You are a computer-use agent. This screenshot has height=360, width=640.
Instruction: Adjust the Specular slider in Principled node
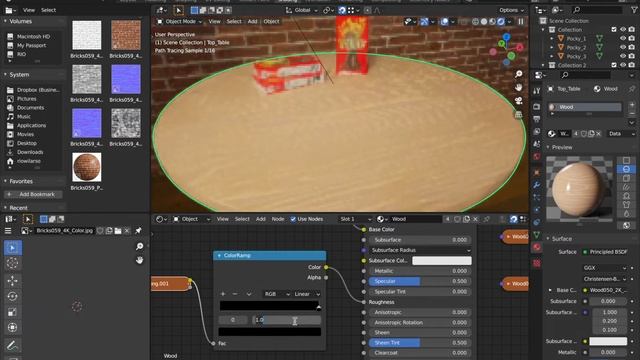point(420,281)
